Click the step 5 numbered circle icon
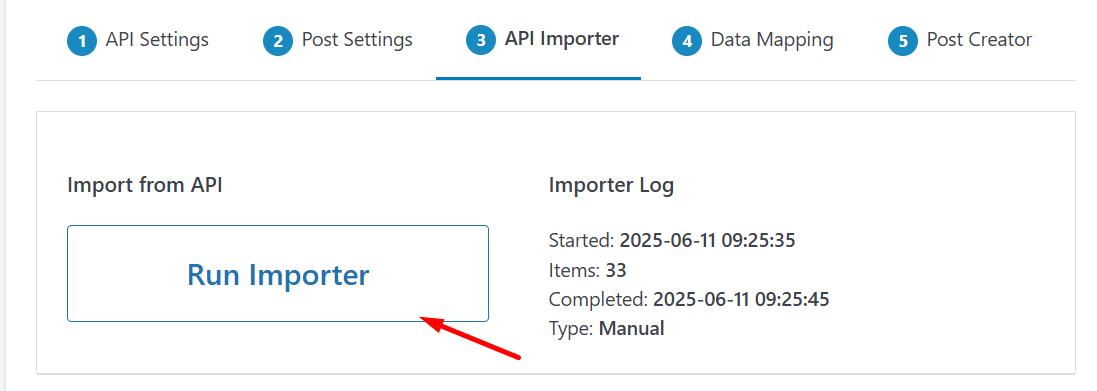 point(903,41)
